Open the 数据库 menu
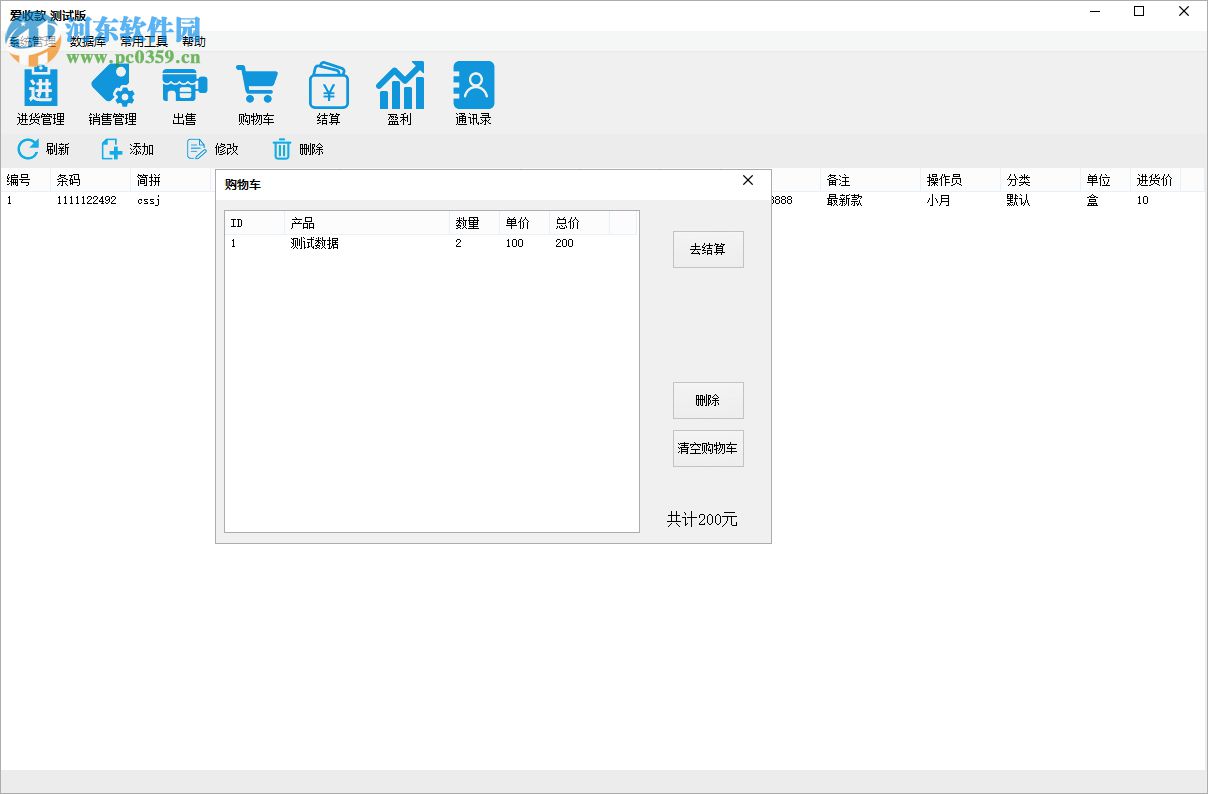Screen dimensions: 1208x794 pyautogui.click(x=88, y=41)
